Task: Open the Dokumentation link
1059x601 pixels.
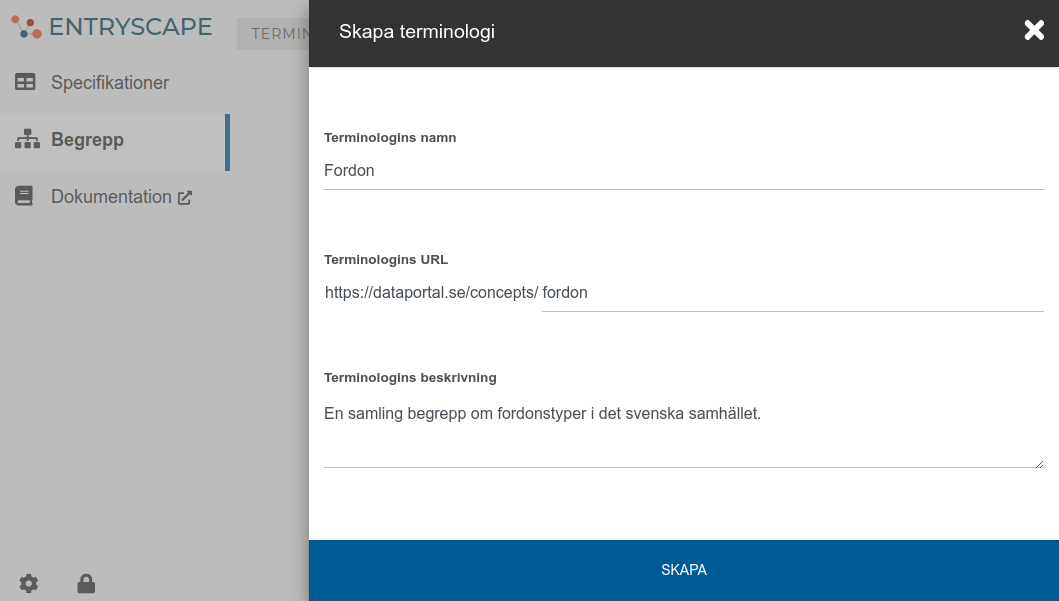Action: (x=110, y=196)
